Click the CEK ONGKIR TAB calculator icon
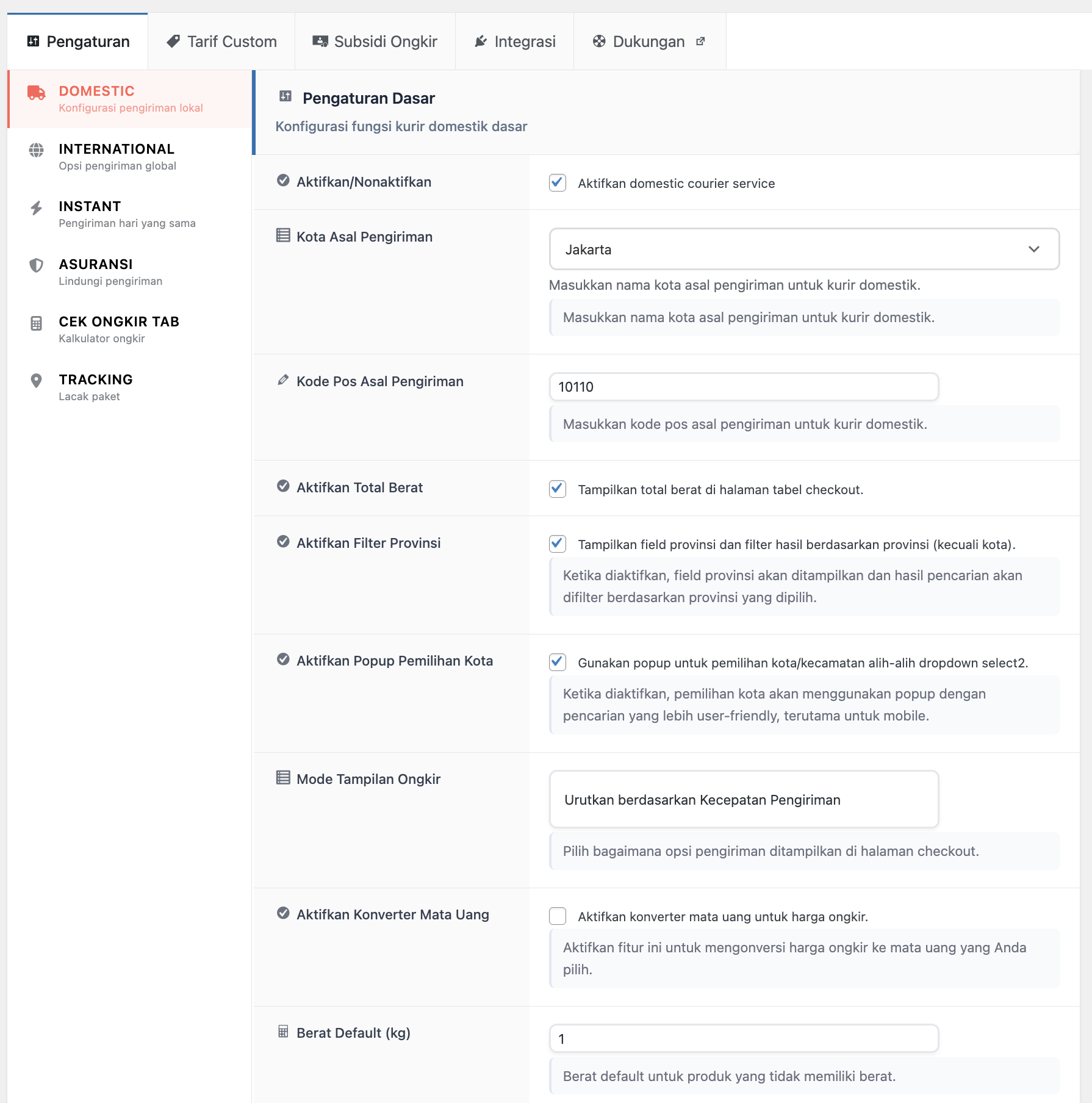The height and width of the screenshot is (1103, 1092). click(x=37, y=323)
